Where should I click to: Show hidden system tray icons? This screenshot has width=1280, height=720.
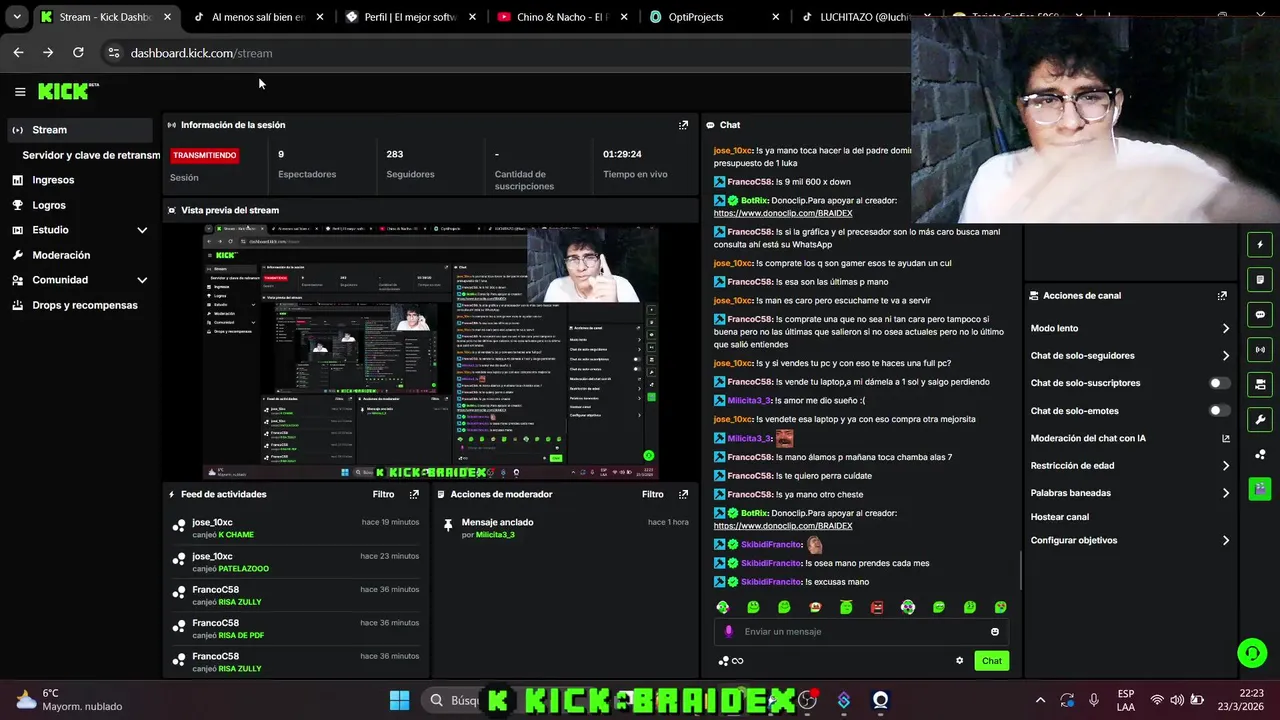[x=1040, y=700]
